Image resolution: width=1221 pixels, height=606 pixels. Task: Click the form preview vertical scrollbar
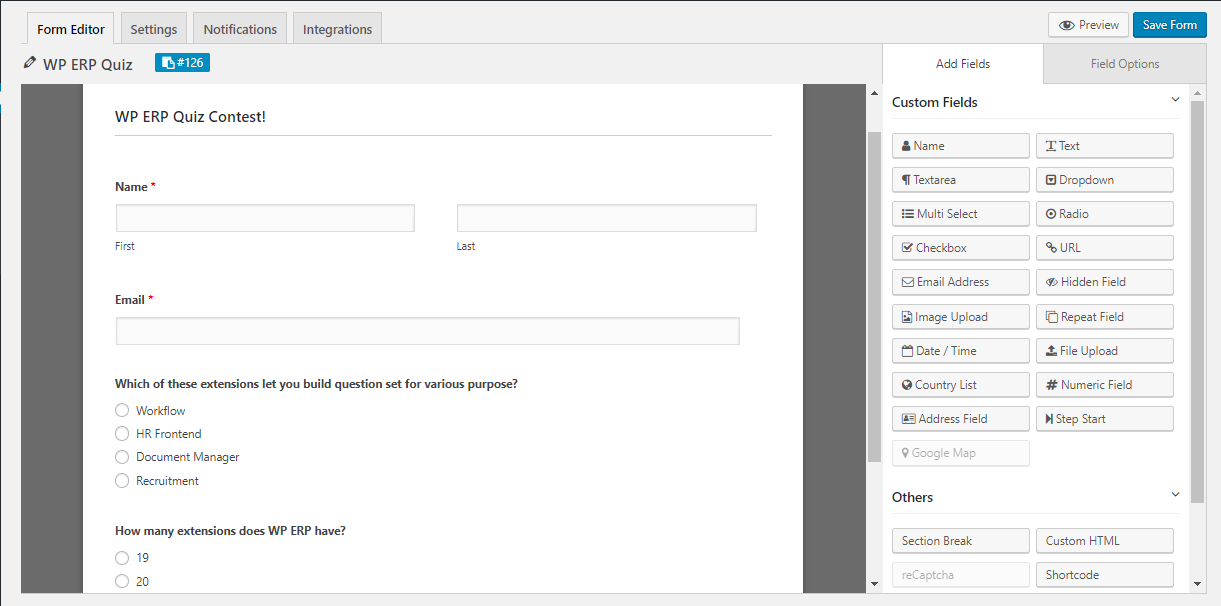click(874, 295)
